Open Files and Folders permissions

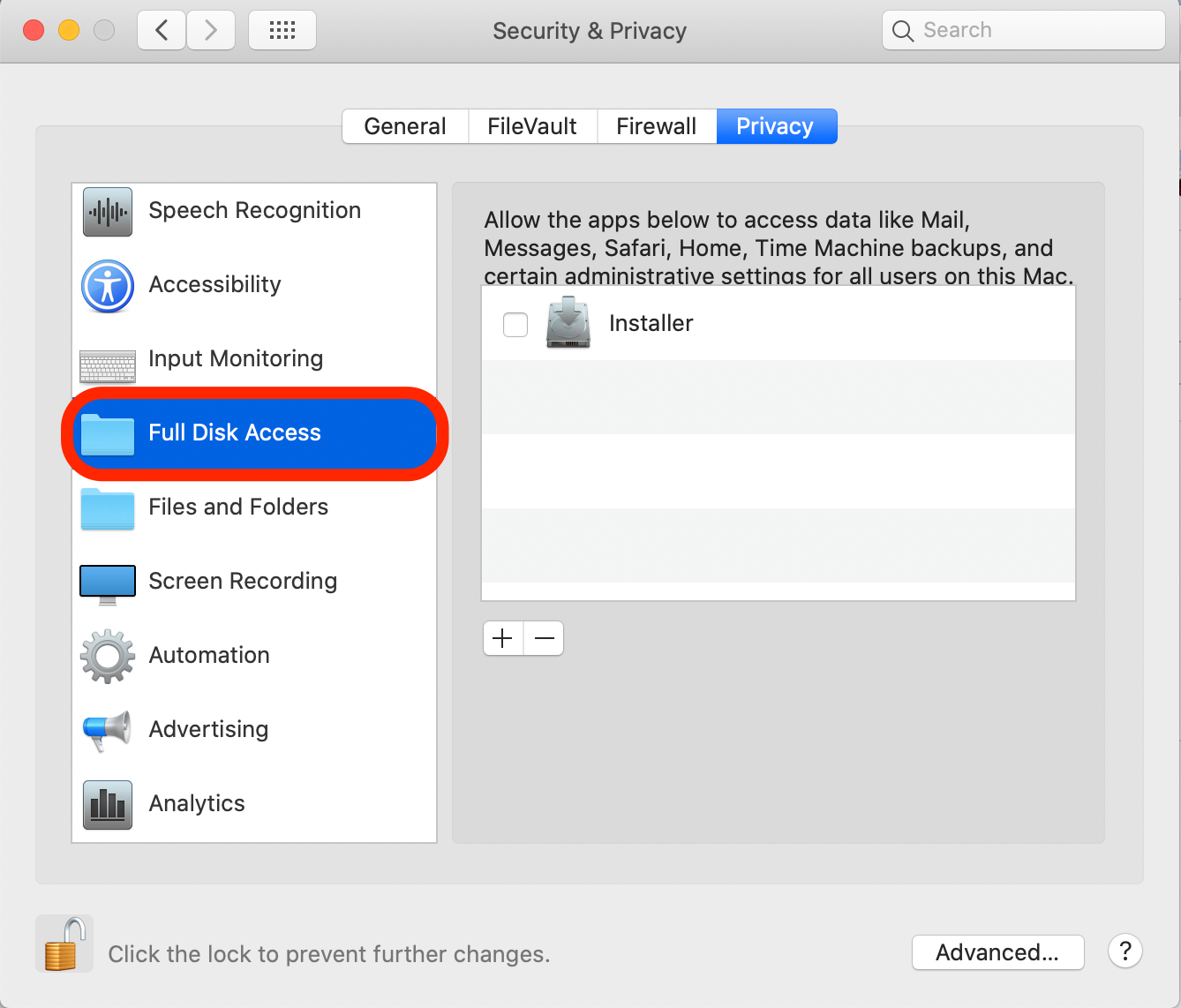click(x=238, y=507)
